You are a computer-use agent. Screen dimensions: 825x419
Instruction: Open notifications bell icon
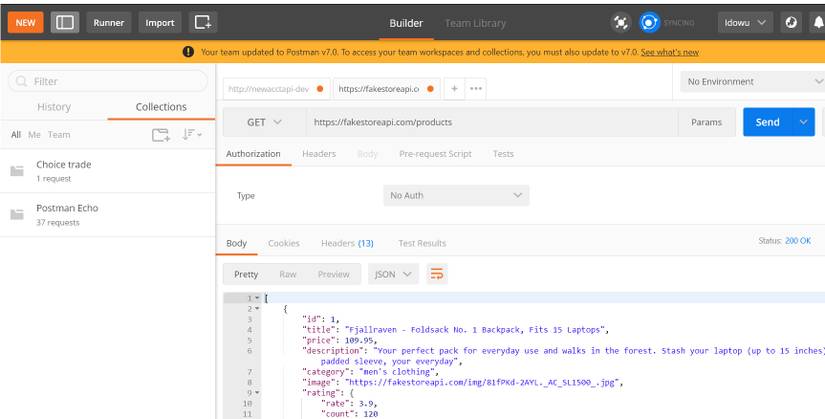818,23
